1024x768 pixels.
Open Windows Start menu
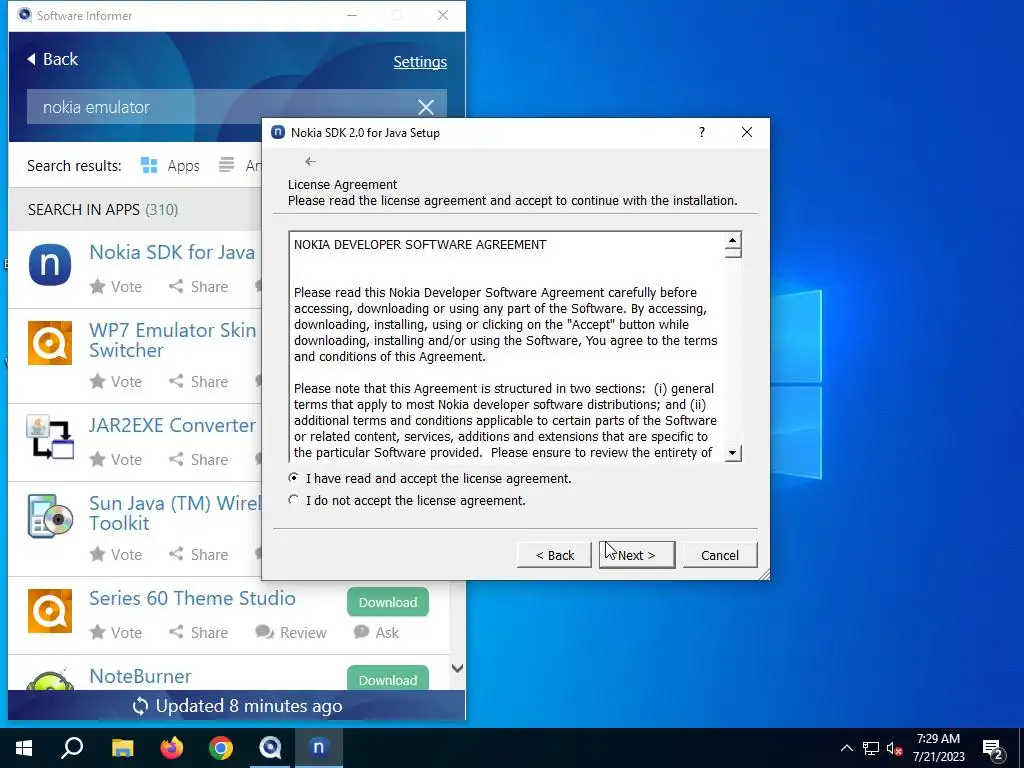click(x=24, y=748)
